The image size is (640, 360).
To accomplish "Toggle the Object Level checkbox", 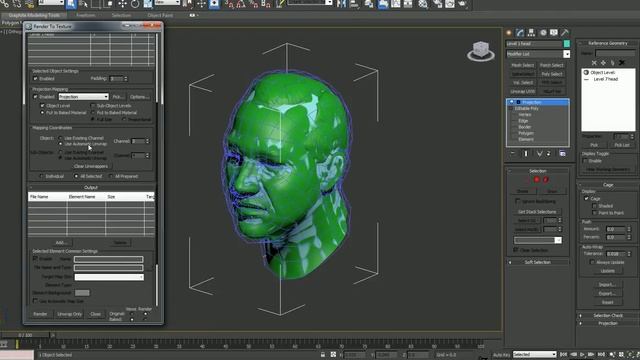I will (42, 106).
